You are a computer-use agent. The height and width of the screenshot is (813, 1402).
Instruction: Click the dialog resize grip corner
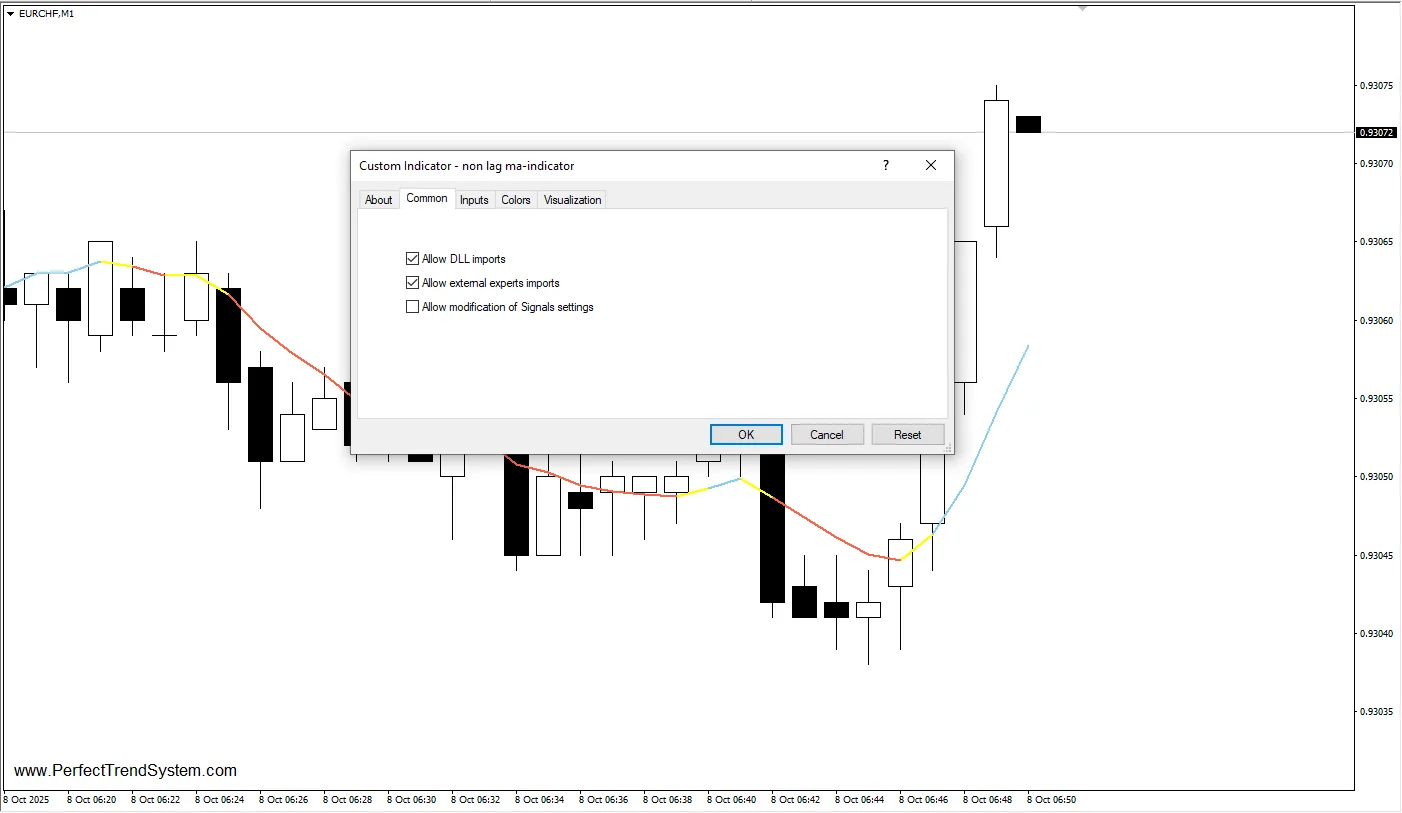[x=948, y=449]
